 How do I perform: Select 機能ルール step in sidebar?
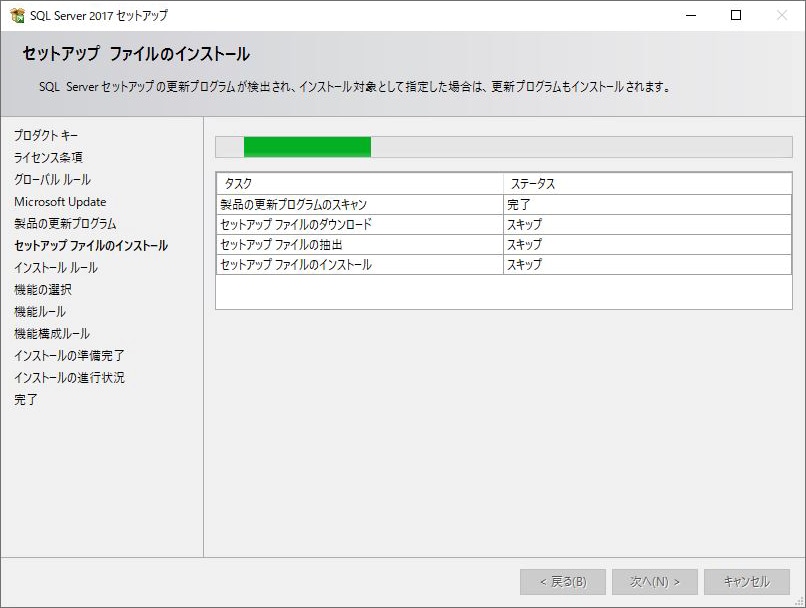(x=40, y=312)
